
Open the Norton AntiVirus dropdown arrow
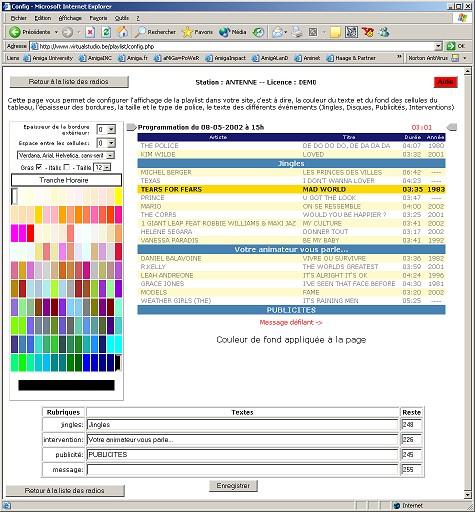pyautogui.click(x=465, y=58)
